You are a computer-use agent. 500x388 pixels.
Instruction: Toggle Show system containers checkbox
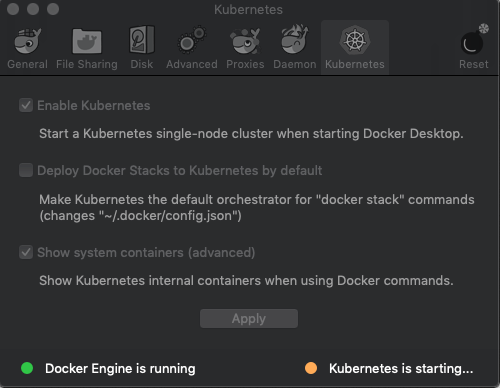26,252
